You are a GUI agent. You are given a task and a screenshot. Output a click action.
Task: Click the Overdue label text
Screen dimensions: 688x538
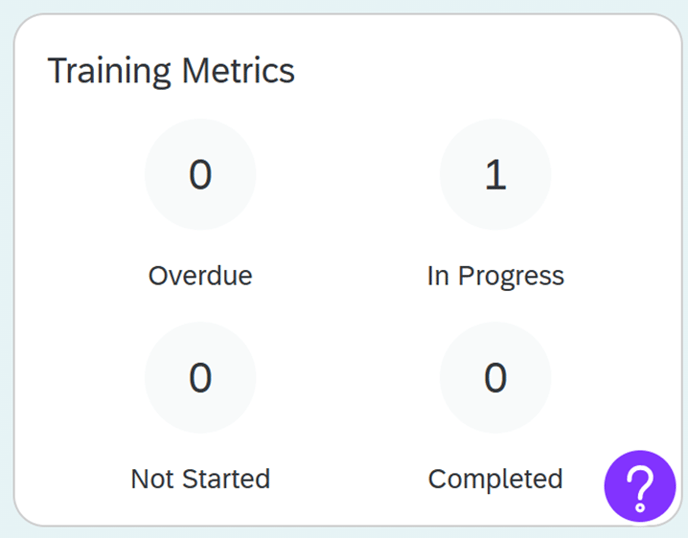click(x=201, y=276)
